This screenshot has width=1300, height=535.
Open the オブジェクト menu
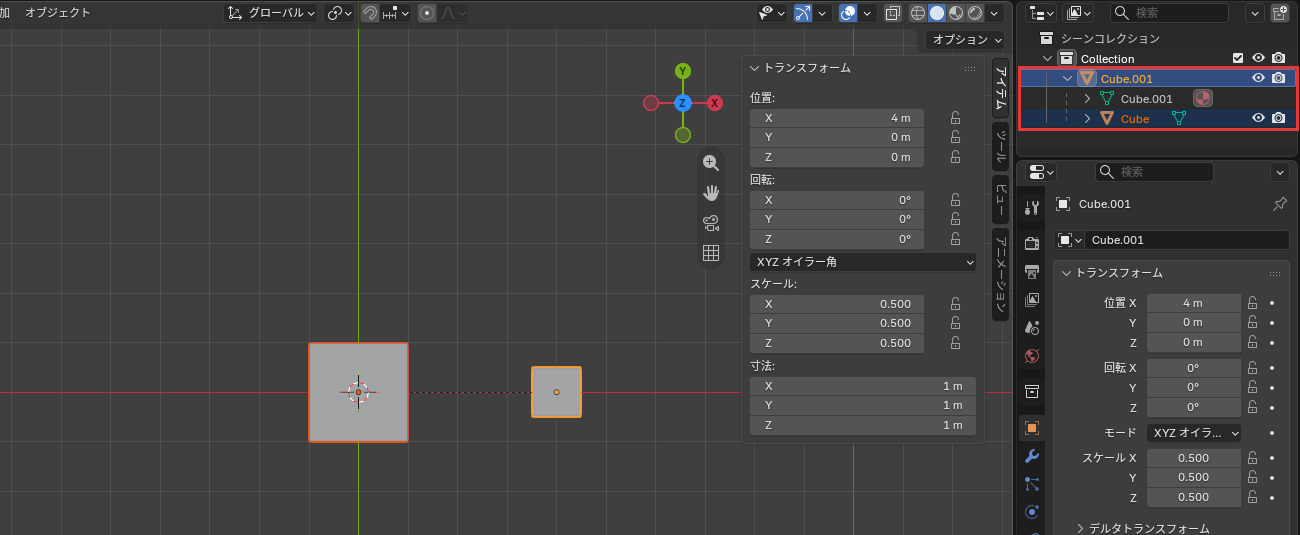tap(58, 13)
